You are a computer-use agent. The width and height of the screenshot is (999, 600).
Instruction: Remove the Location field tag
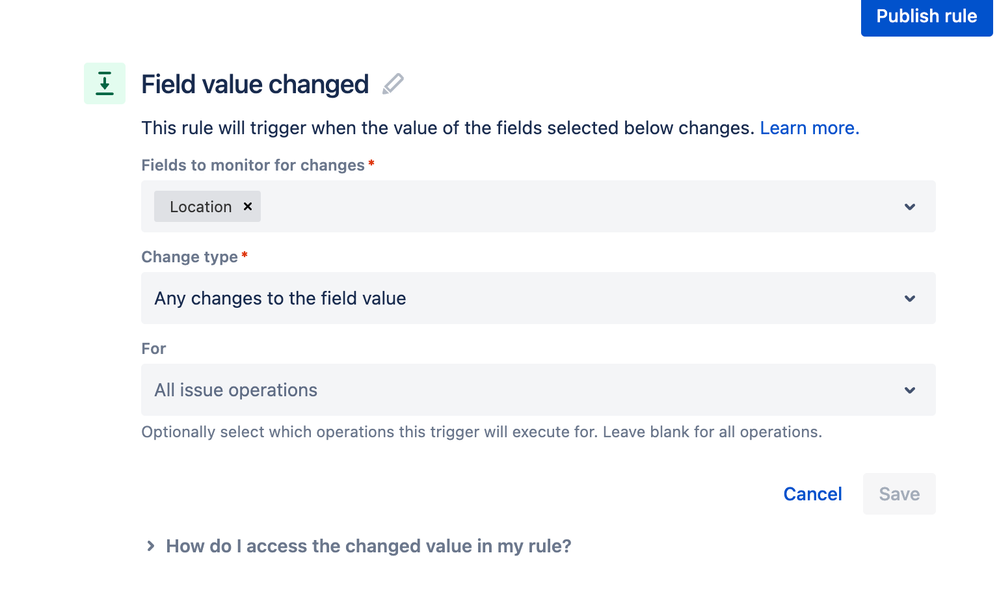pyautogui.click(x=248, y=207)
